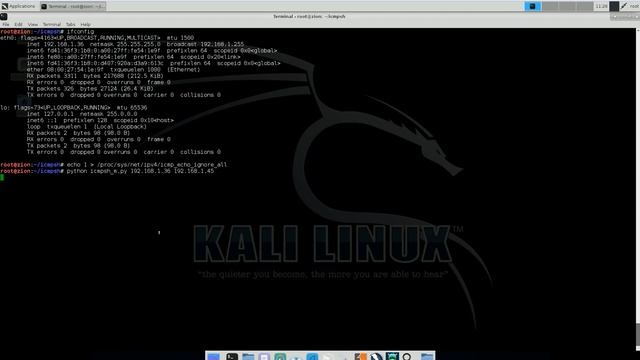Click the blue desktop icon at the dock's start

pyautogui.click(x=213, y=357)
